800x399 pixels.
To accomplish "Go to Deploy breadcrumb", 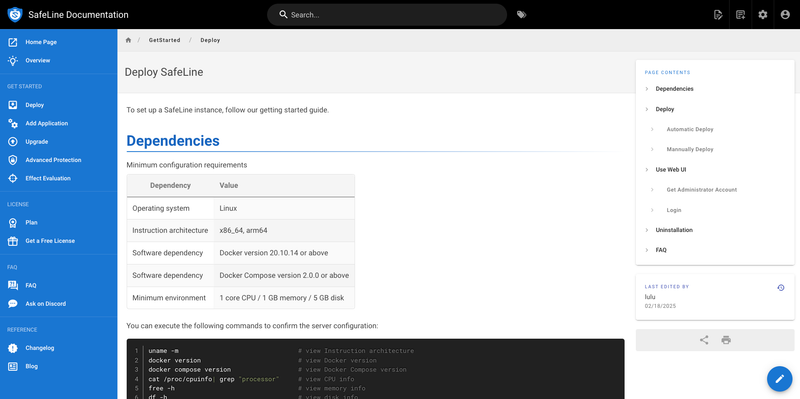I will pyautogui.click(x=210, y=40).
